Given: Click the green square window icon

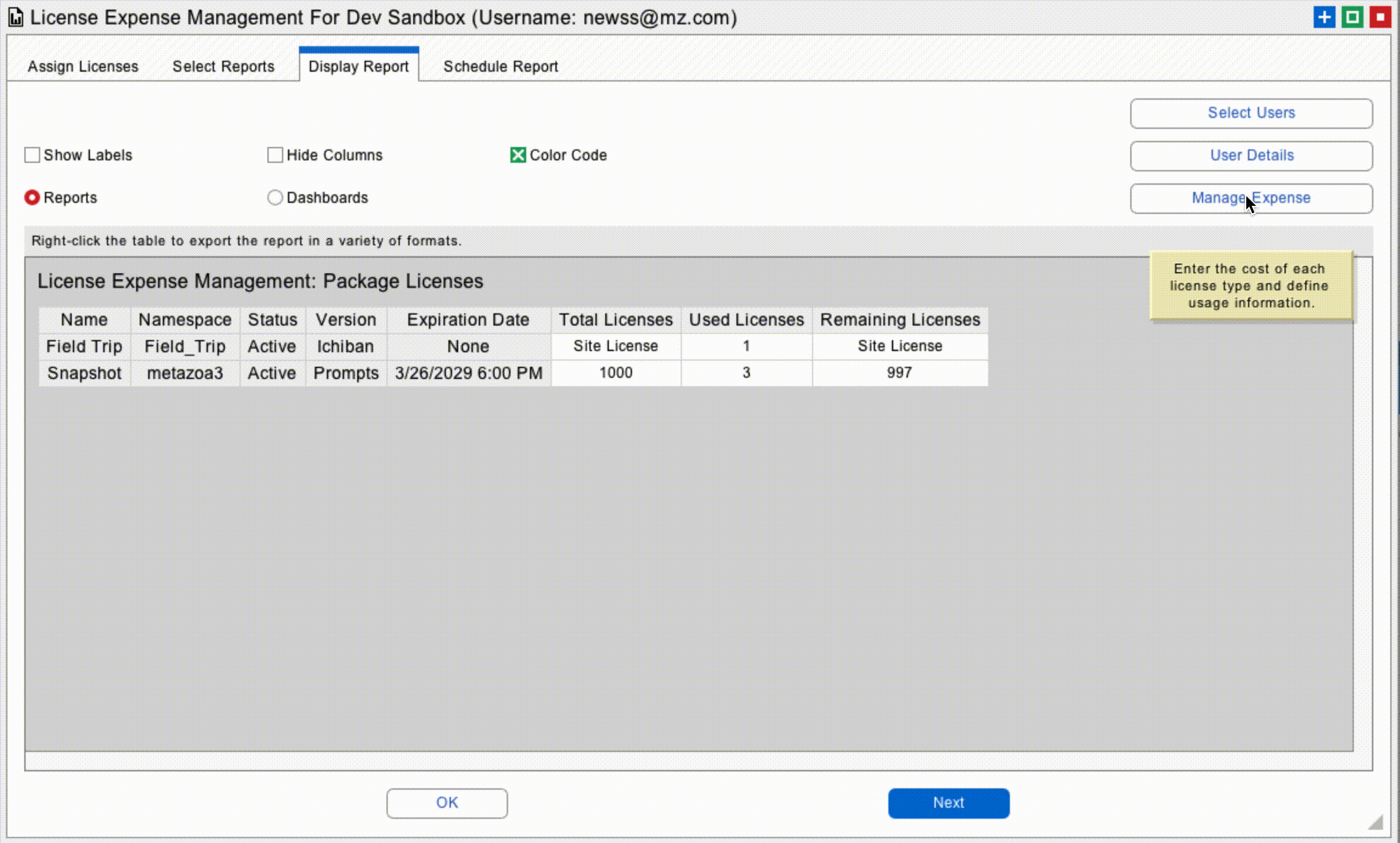Looking at the screenshot, I should pos(1352,17).
